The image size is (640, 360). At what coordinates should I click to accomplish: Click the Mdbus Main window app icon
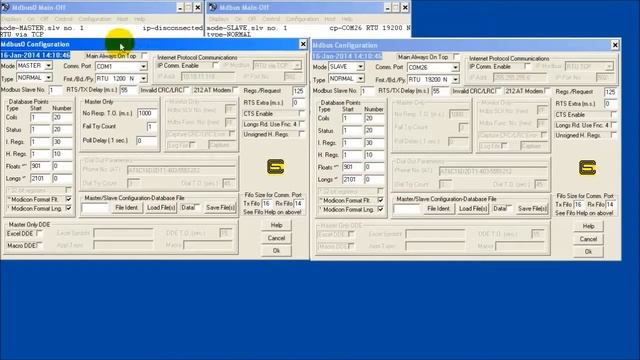pos(212,7)
